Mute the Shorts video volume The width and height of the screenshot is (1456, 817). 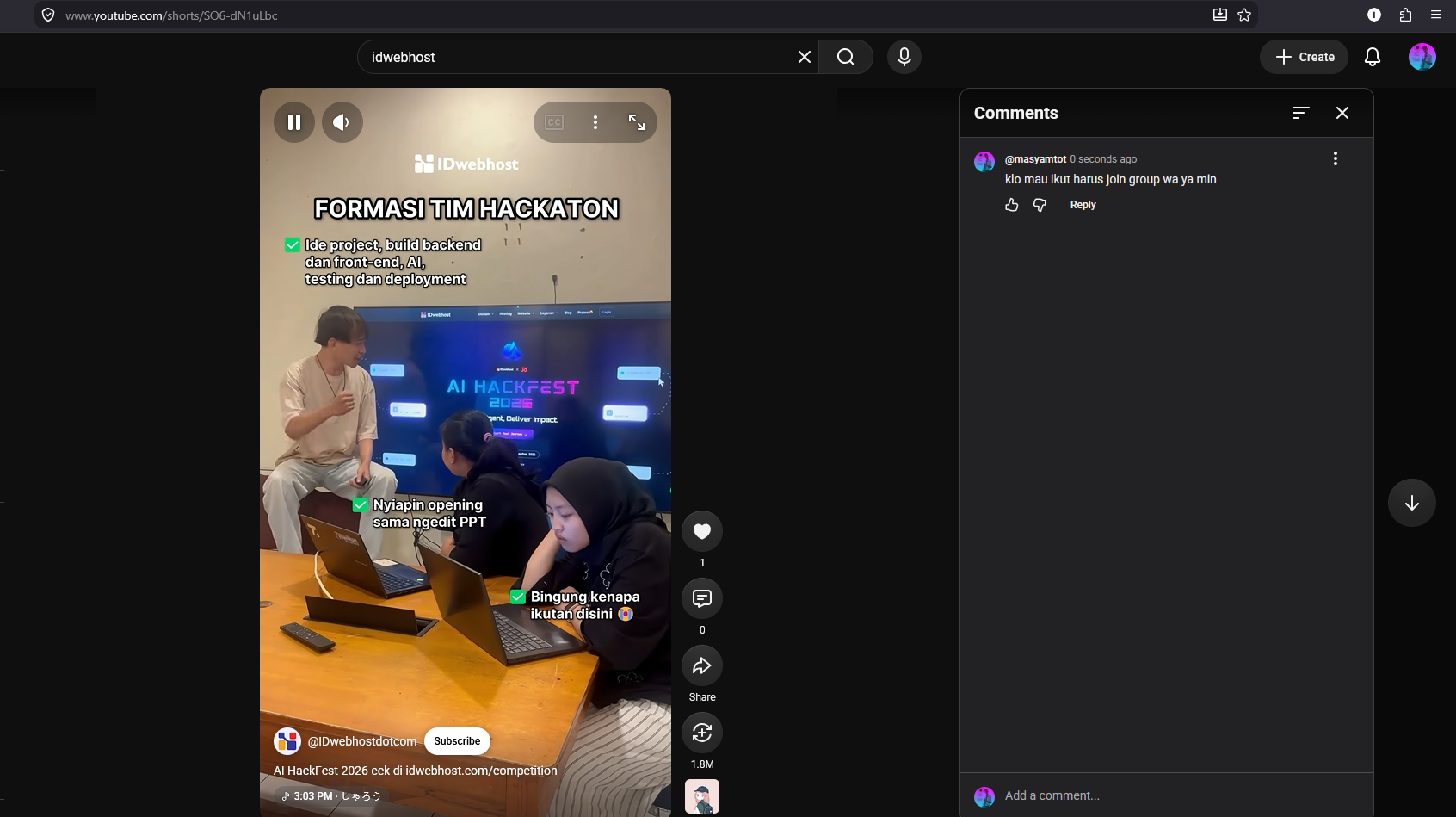click(342, 122)
